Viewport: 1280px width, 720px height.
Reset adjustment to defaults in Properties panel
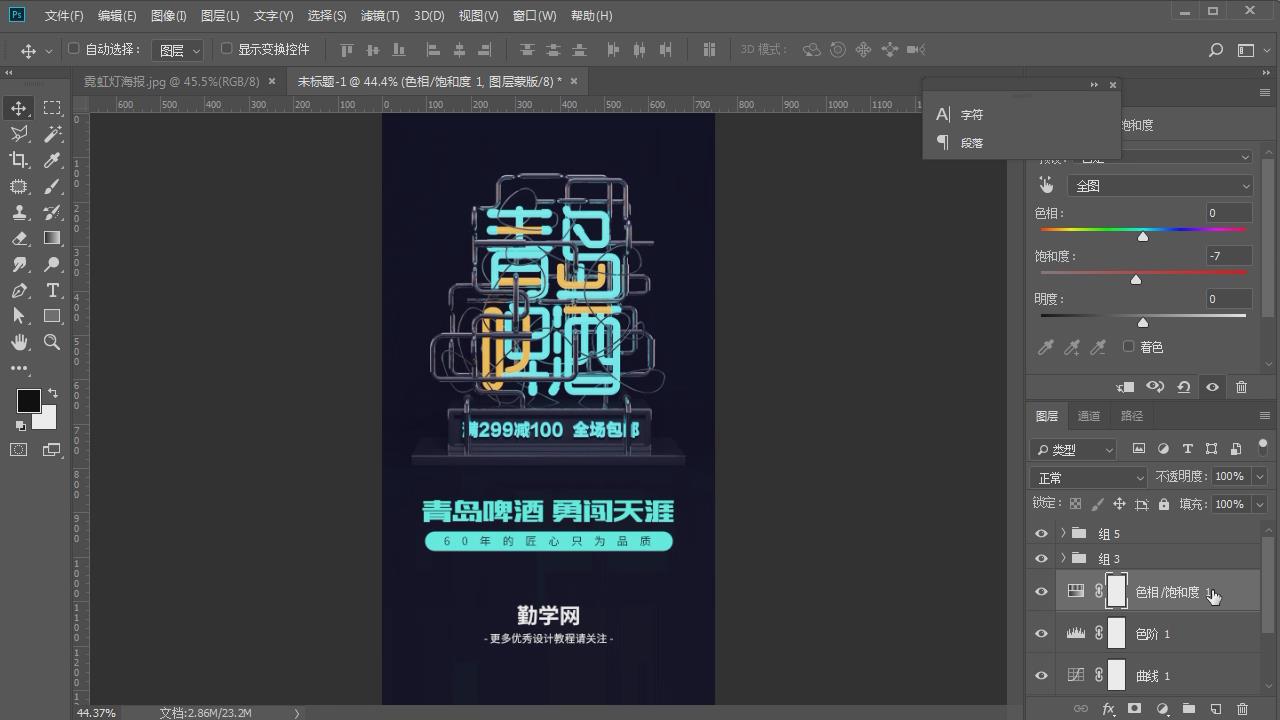(x=1183, y=387)
